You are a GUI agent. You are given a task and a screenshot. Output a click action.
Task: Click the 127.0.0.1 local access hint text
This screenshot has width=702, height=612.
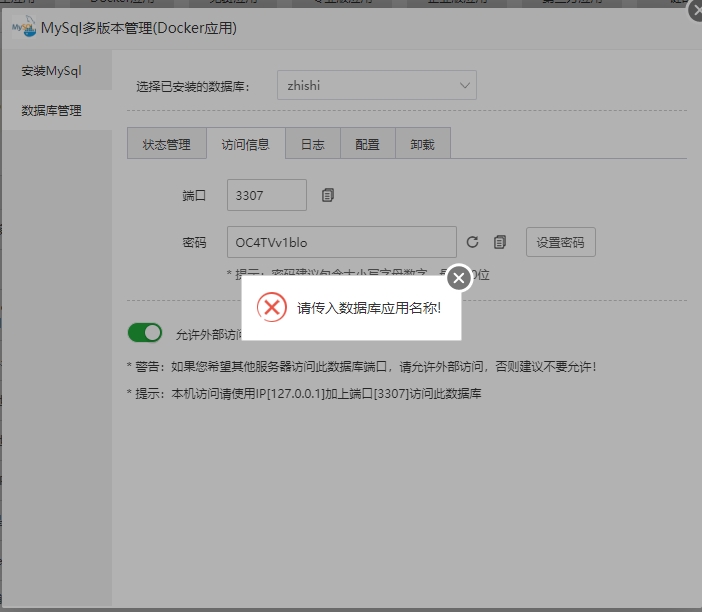(304, 394)
